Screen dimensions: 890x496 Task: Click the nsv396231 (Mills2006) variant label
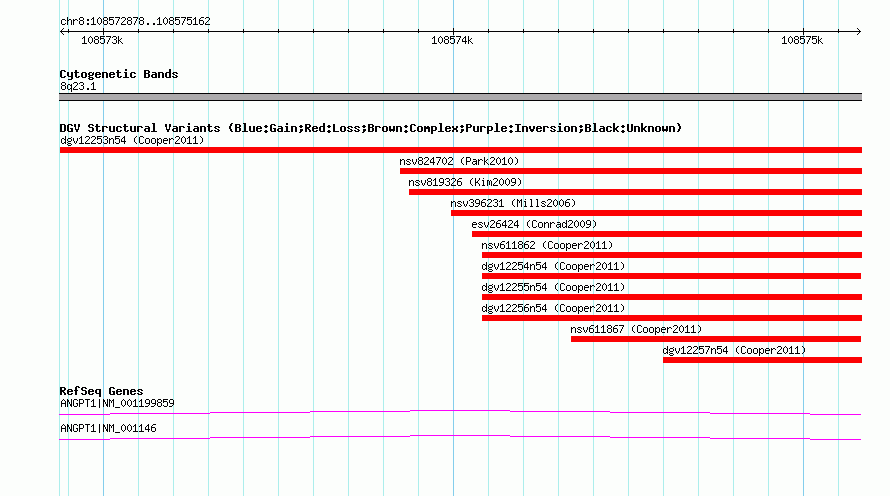click(x=513, y=203)
